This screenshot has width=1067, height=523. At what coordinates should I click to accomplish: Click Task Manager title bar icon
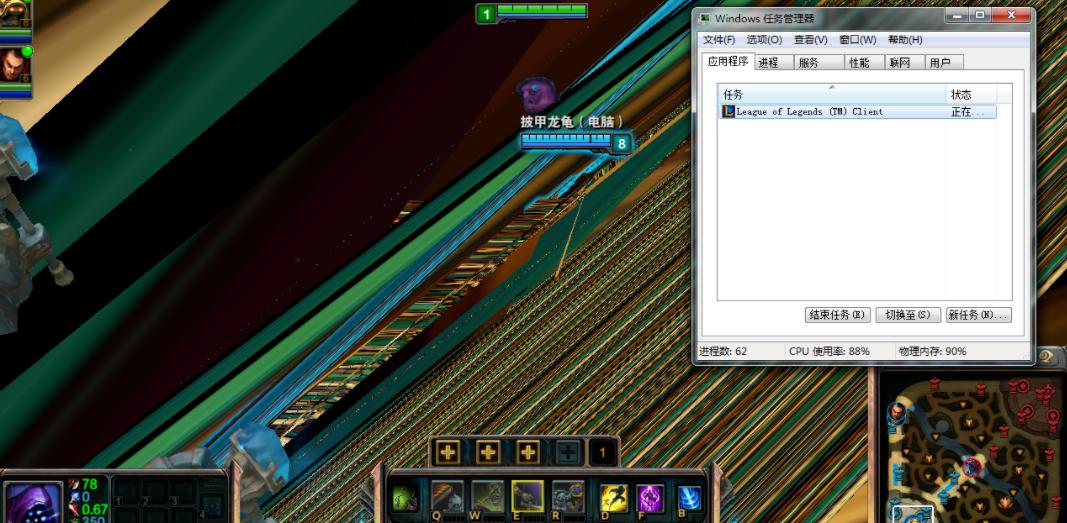(x=706, y=18)
